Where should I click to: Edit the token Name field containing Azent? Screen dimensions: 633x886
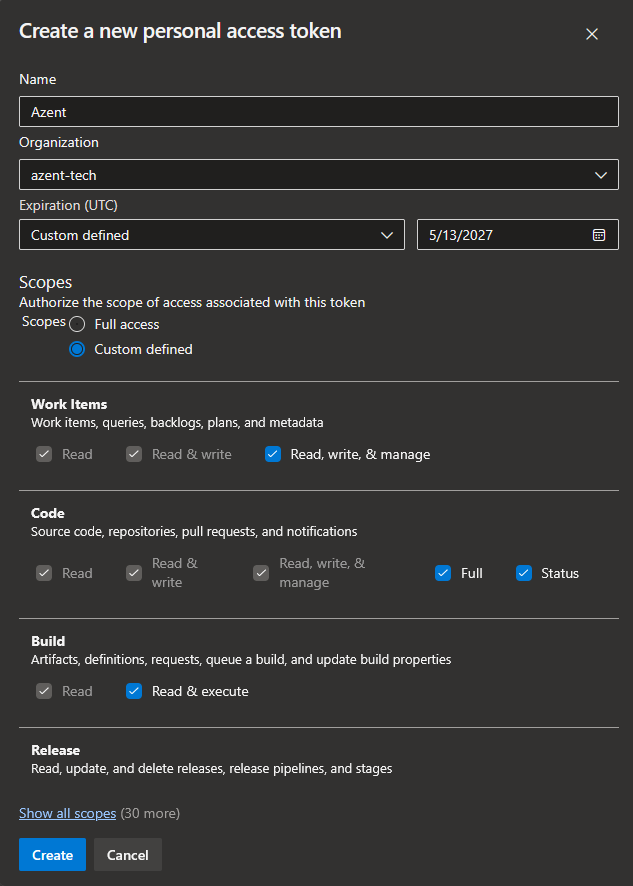[319, 112]
